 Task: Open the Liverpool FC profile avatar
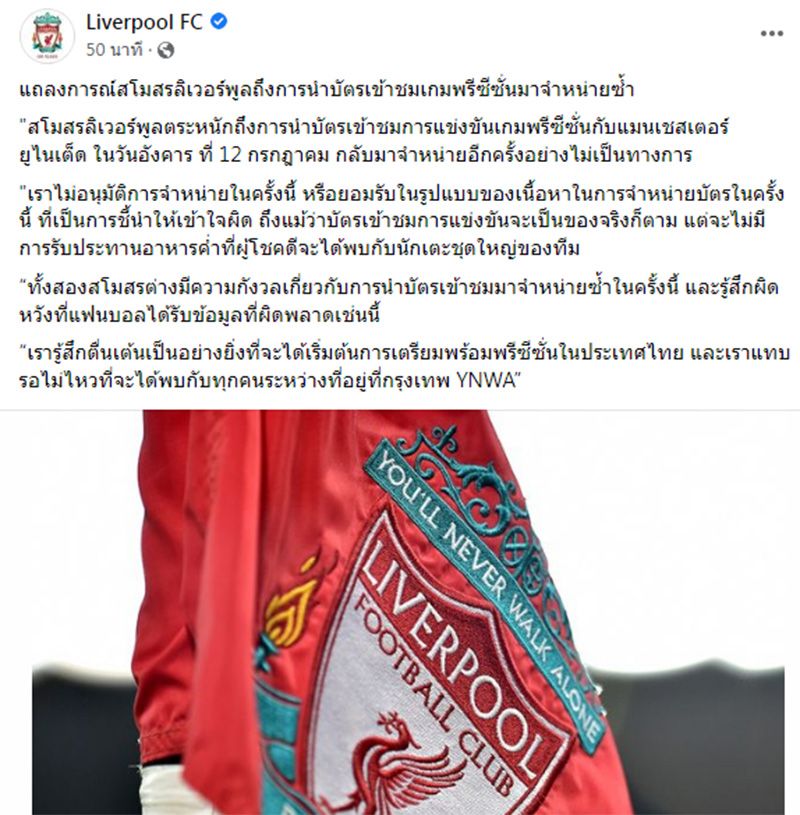pos(47,36)
